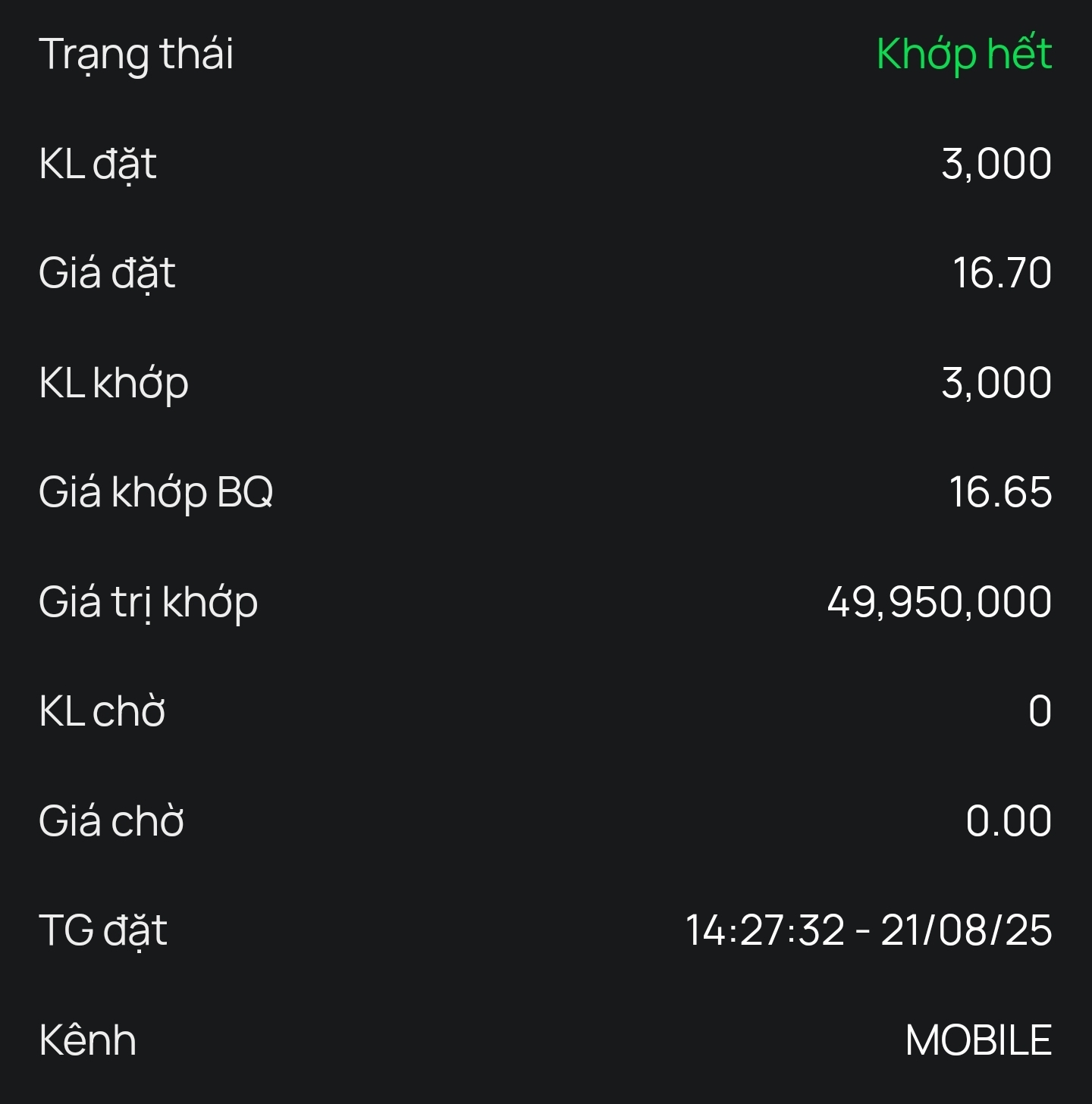1092x1104 pixels.
Task: Tap the green 'Khớp hết' status
Action: pos(964,55)
